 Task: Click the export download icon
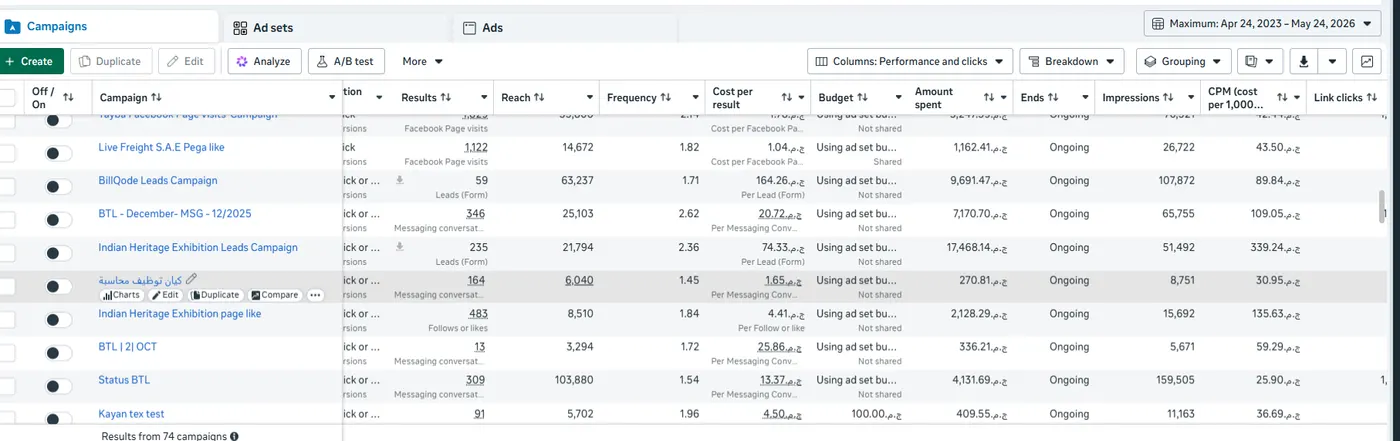coord(1303,61)
